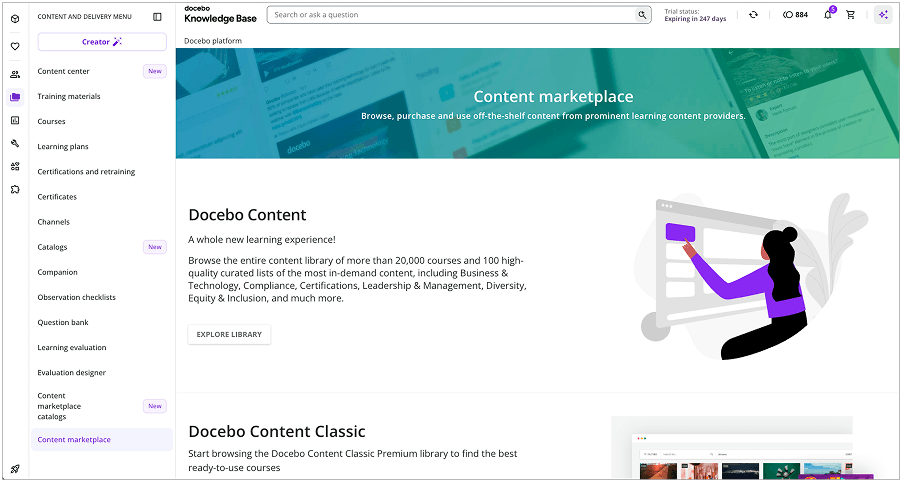The height and width of the screenshot is (482, 902).
Task: Open Learning evaluation menu item
Action: (x=102, y=347)
